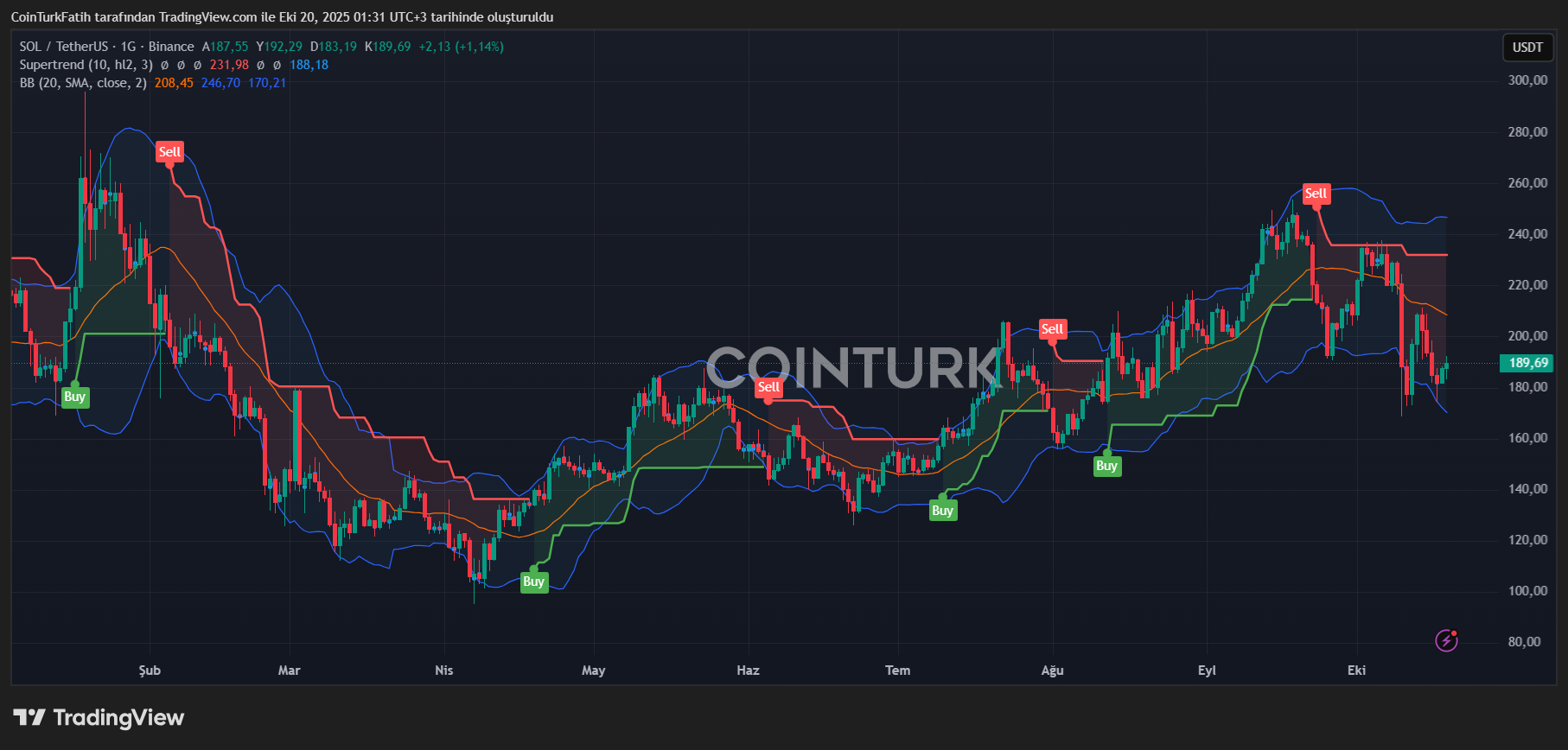Screen dimensions: 1568x750
Task: Click the first Buy signal on the far left
Action: [75, 397]
